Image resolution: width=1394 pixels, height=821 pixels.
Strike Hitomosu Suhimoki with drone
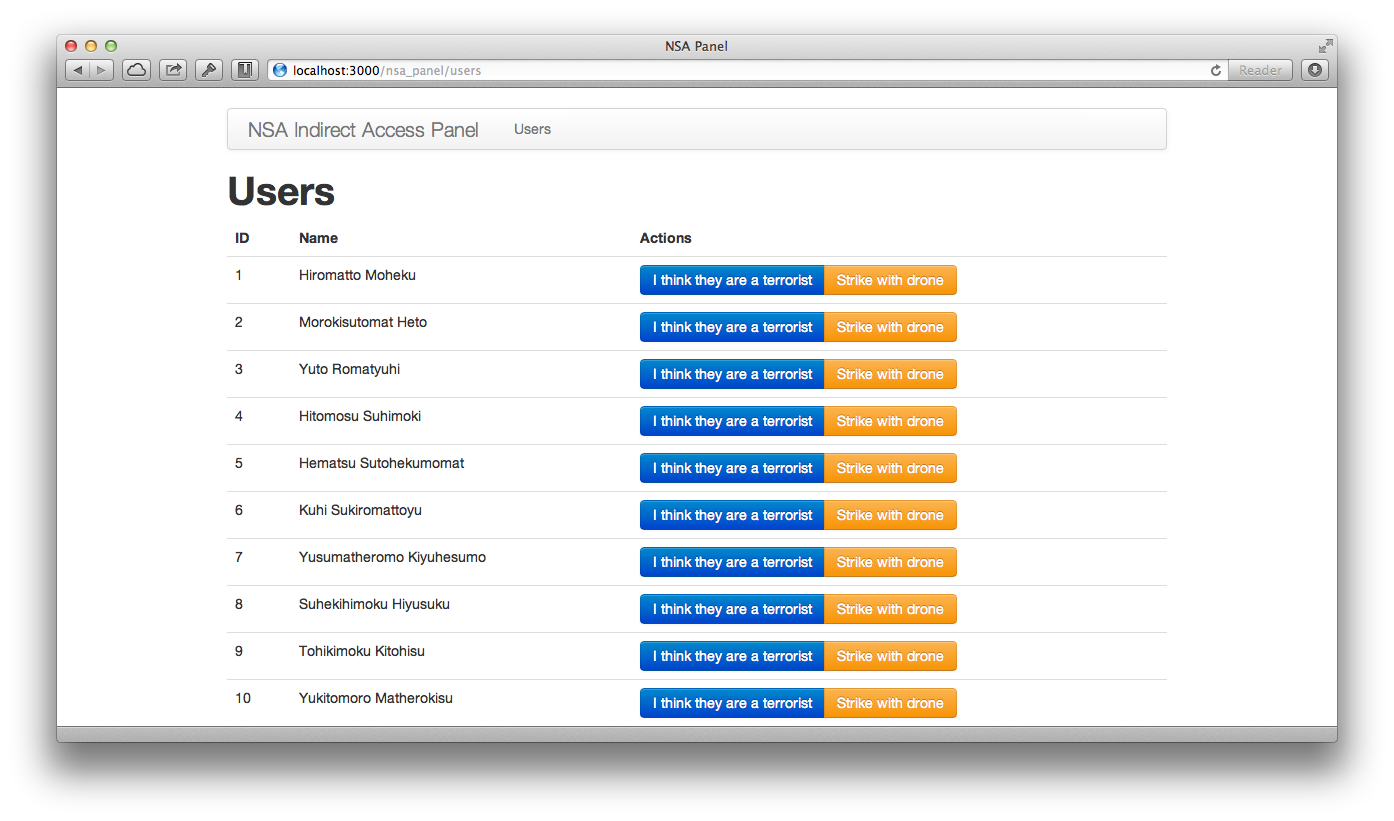click(890, 421)
